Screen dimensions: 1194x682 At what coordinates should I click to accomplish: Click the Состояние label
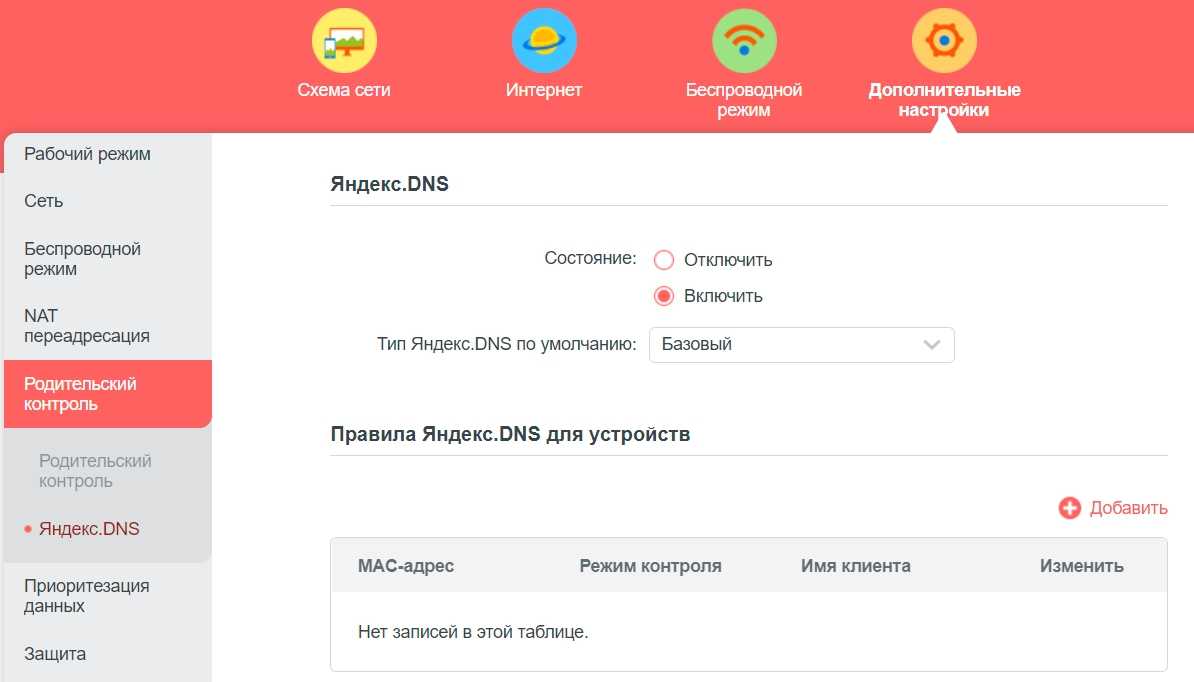pos(590,258)
